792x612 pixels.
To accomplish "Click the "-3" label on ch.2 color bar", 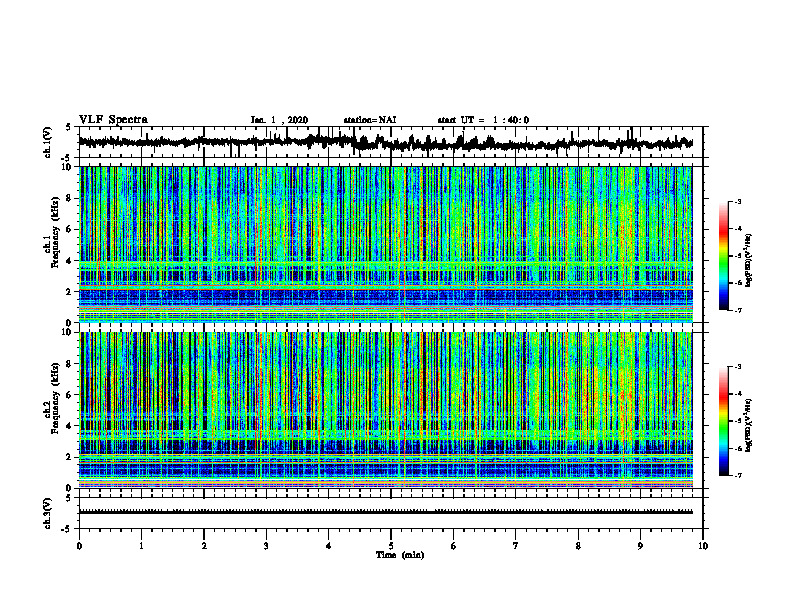I will (x=738, y=367).
